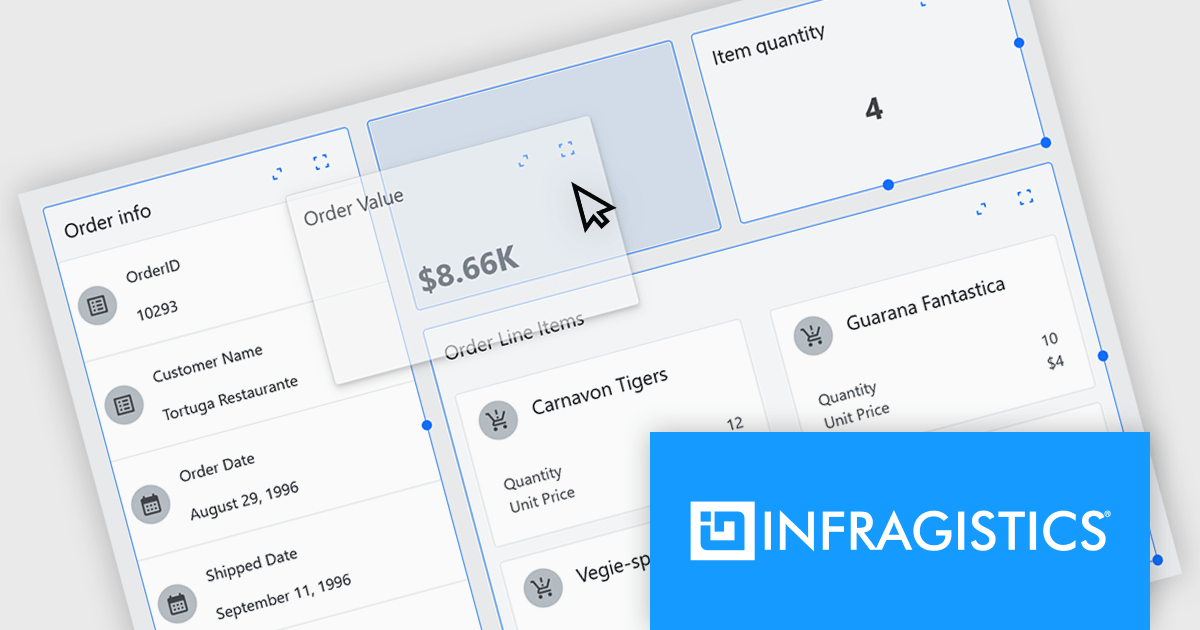Click the cart icon beside Vegie-spread
This screenshot has height=630, width=1200.
click(542, 587)
